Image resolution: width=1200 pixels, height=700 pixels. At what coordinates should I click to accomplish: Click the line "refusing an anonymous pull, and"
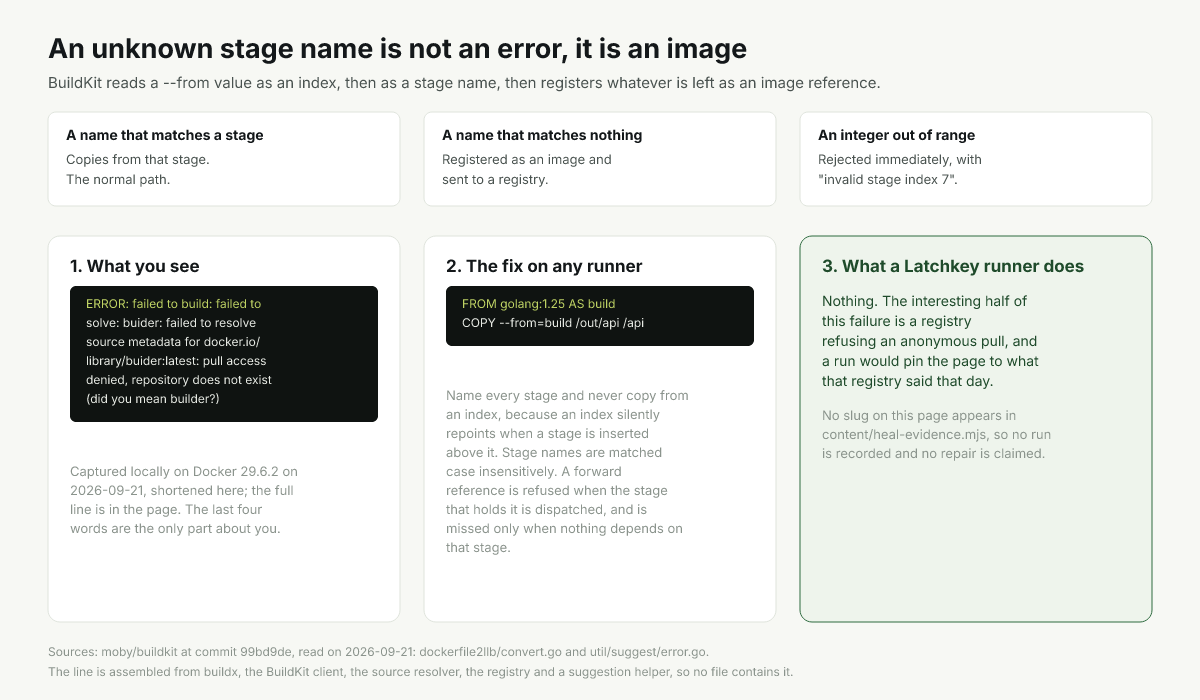pos(930,341)
